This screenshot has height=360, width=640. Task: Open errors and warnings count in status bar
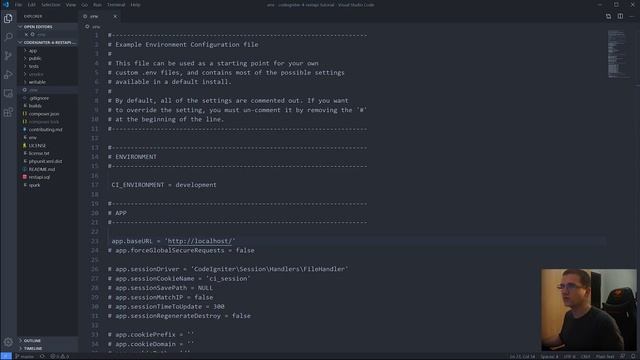pos(60,356)
